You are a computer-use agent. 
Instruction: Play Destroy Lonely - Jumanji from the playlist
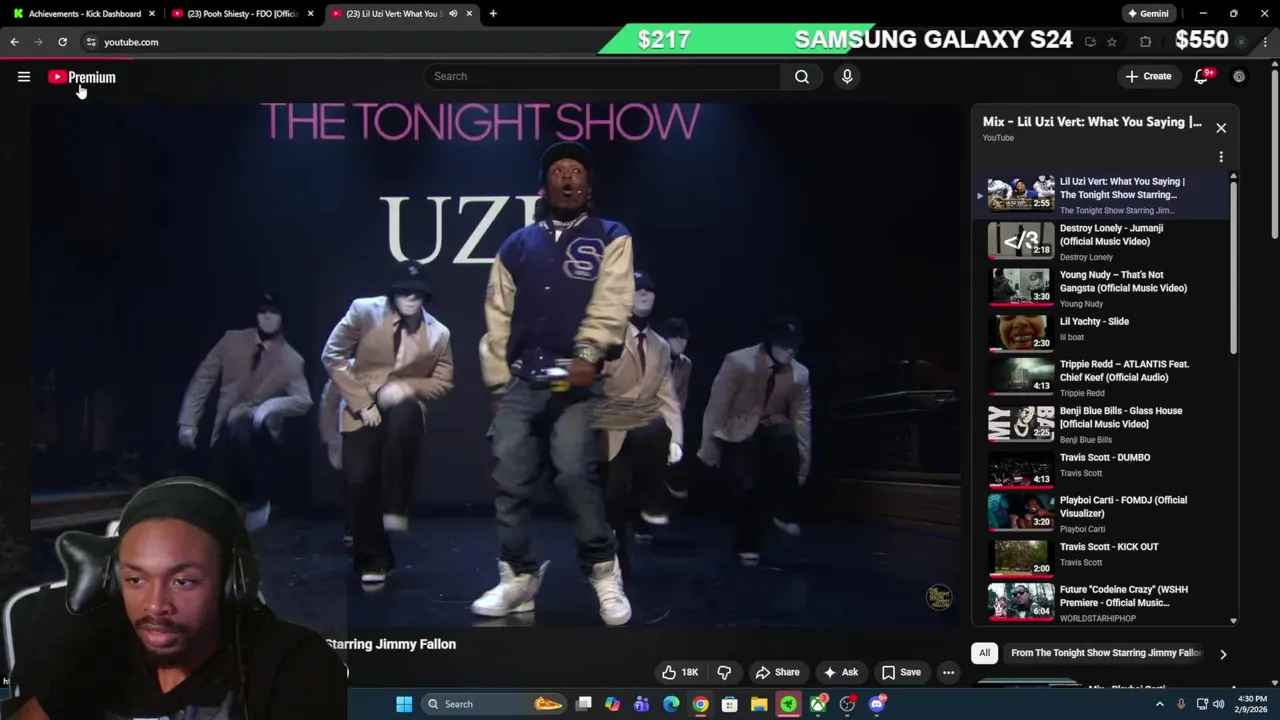click(x=1102, y=242)
